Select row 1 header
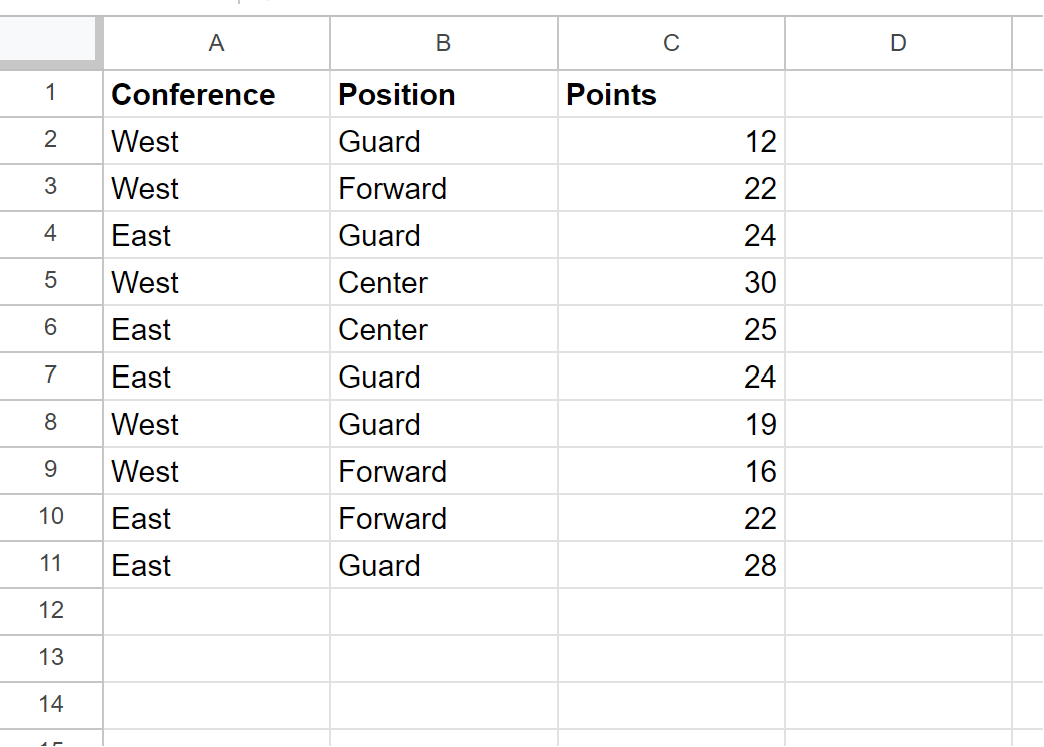 pyautogui.click(x=50, y=94)
